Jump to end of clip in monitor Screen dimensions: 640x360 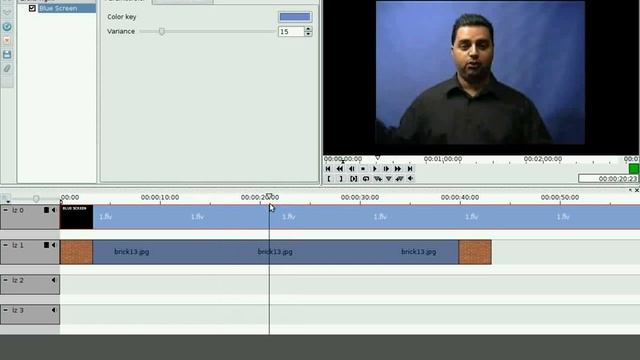point(410,169)
